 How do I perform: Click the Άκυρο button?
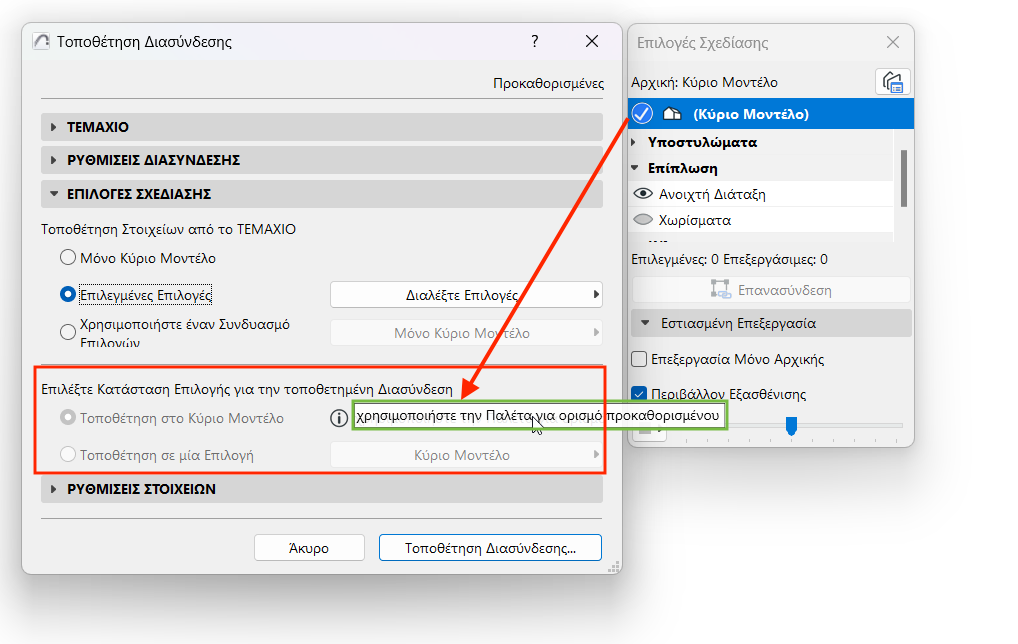(x=309, y=548)
